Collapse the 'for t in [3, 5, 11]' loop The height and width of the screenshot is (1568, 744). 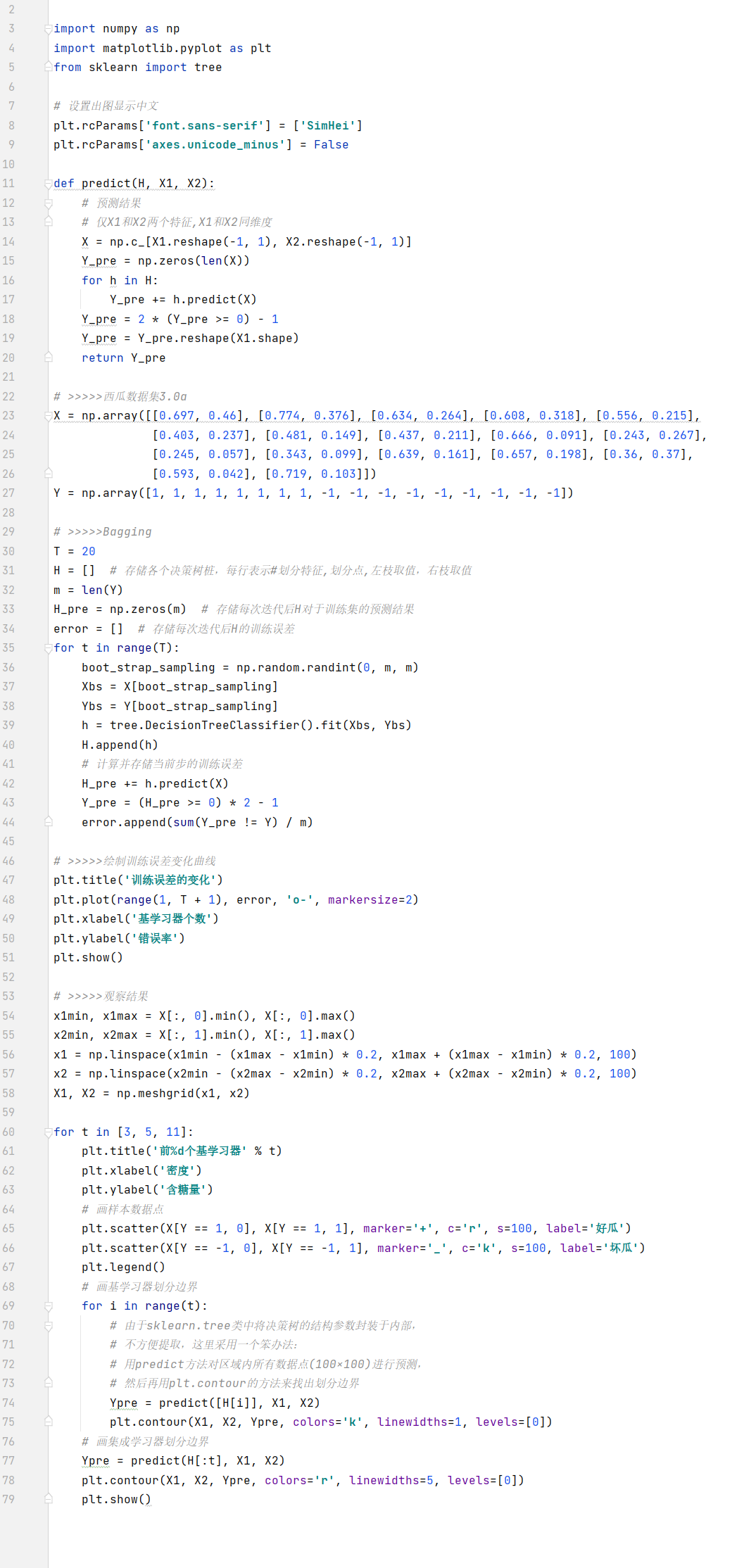[x=49, y=1132]
